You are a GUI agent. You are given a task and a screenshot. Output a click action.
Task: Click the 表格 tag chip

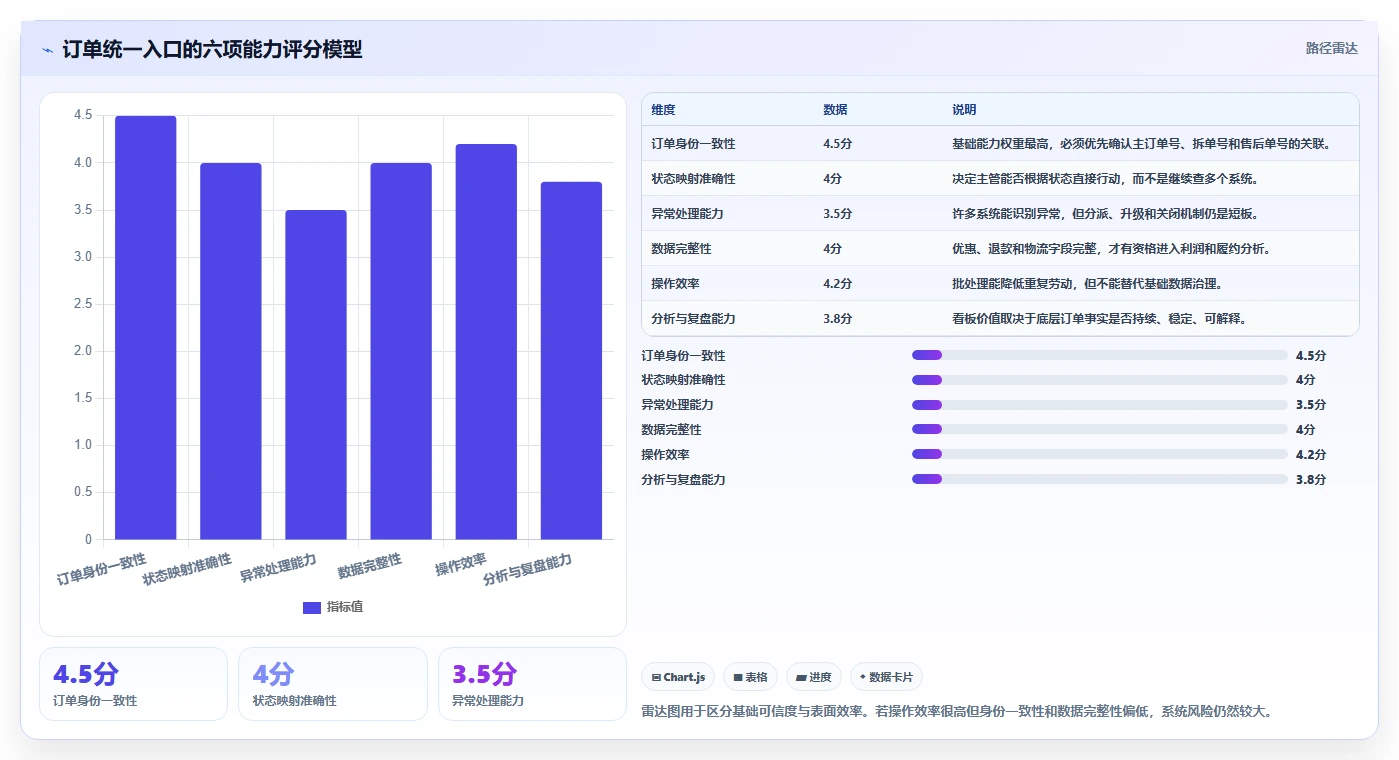[x=751, y=677]
